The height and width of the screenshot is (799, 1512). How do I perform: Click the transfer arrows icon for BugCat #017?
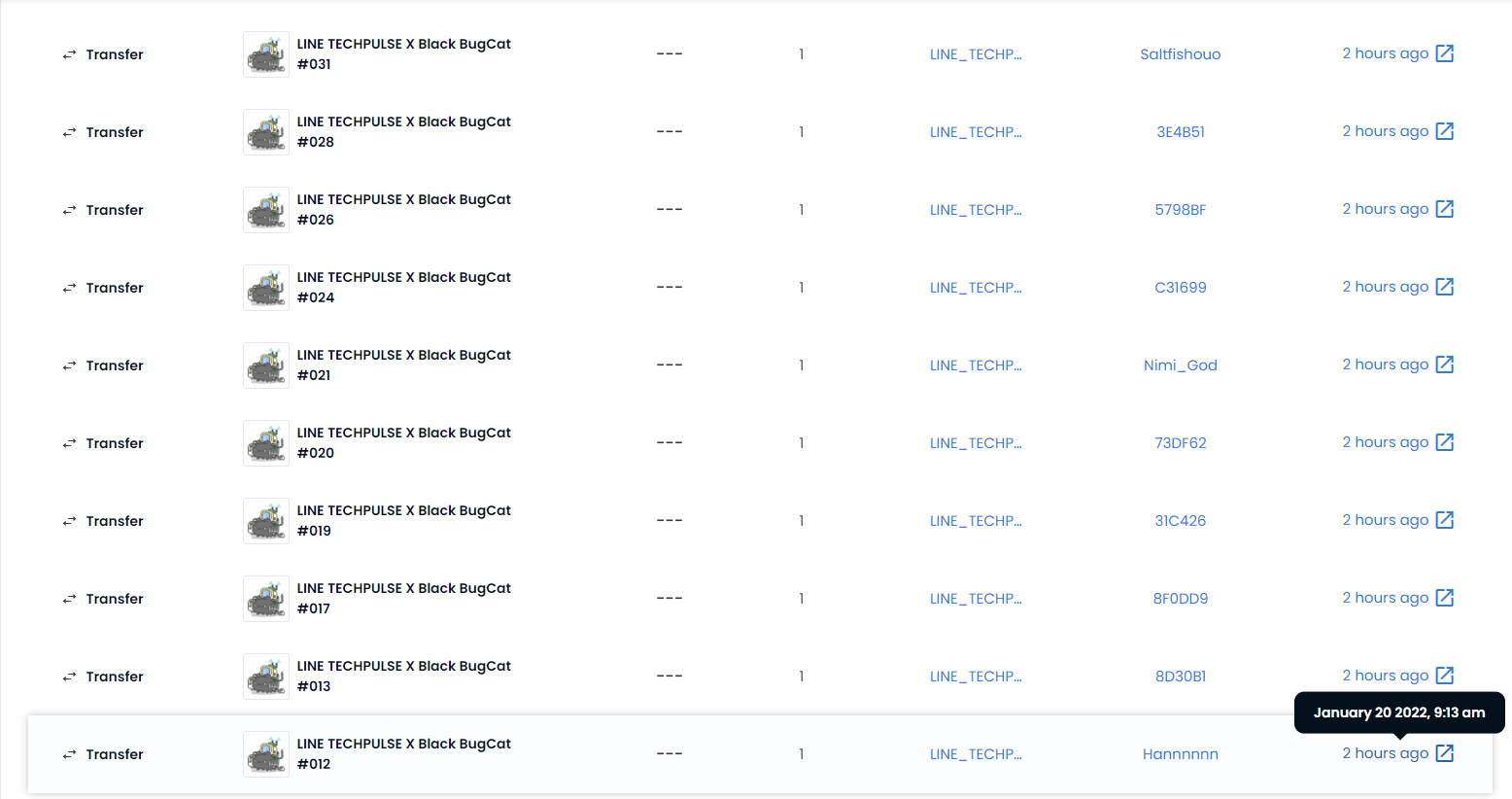pyautogui.click(x=69, y=599)
